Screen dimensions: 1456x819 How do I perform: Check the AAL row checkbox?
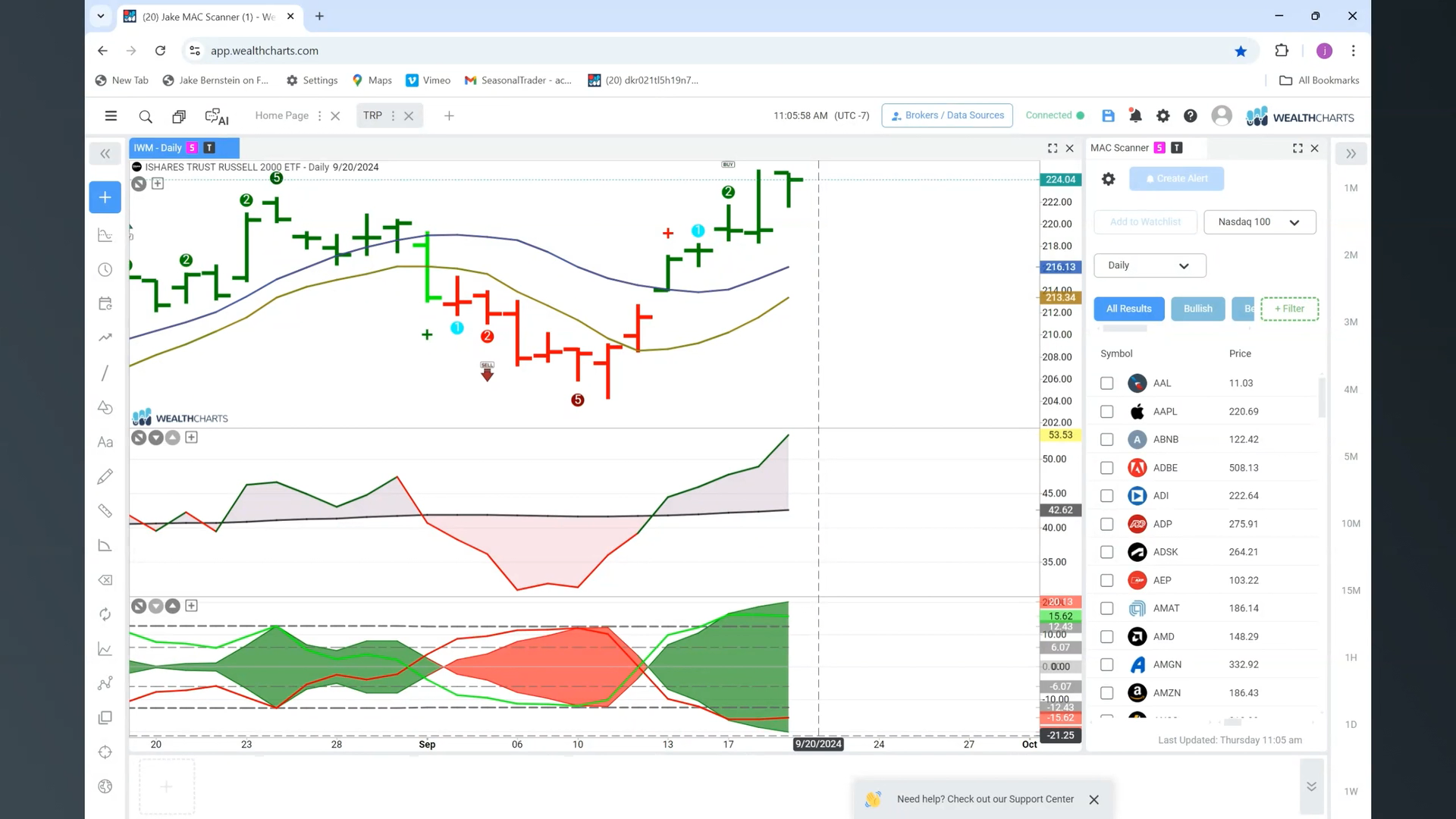pos(1106,384)
